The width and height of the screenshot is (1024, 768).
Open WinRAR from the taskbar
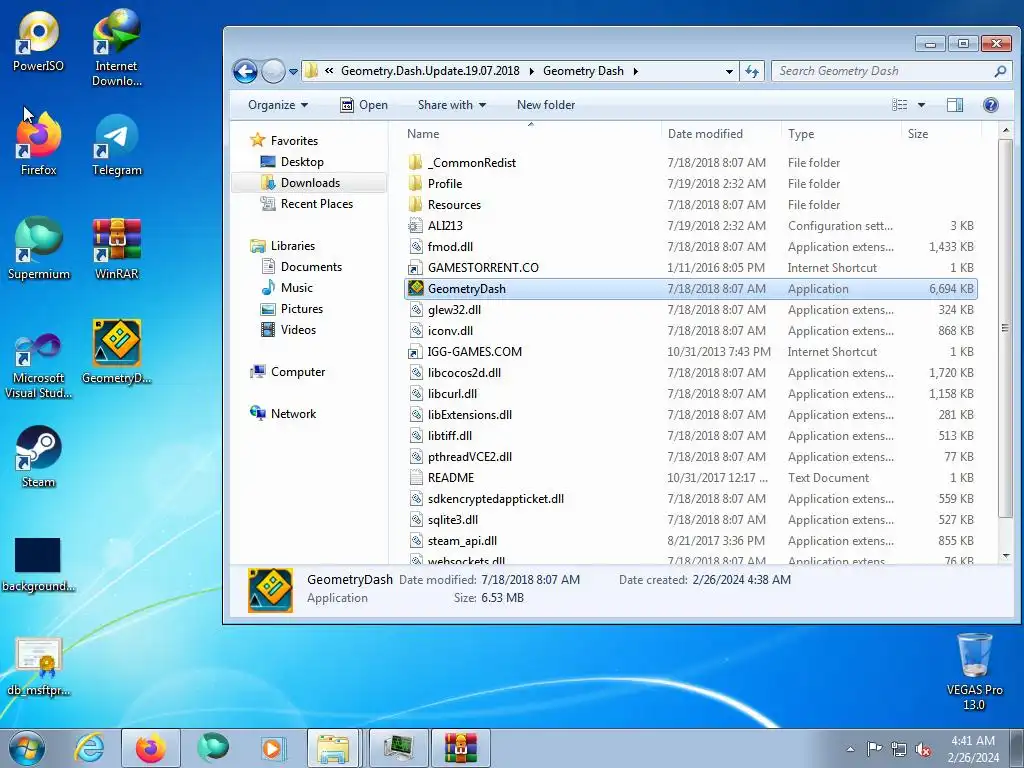pos(460,748)
